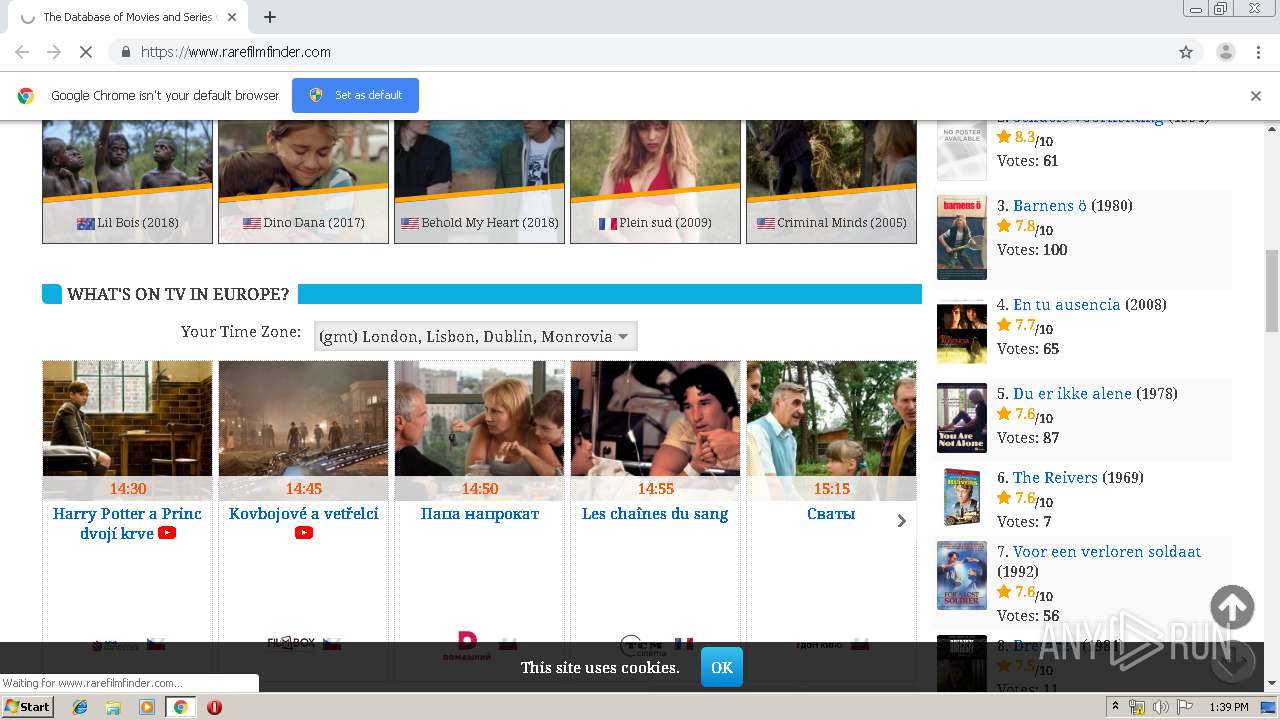Screen dimensions: 1280x720
Task: Open the media player taskbar icon
Action: pos(147,707)
